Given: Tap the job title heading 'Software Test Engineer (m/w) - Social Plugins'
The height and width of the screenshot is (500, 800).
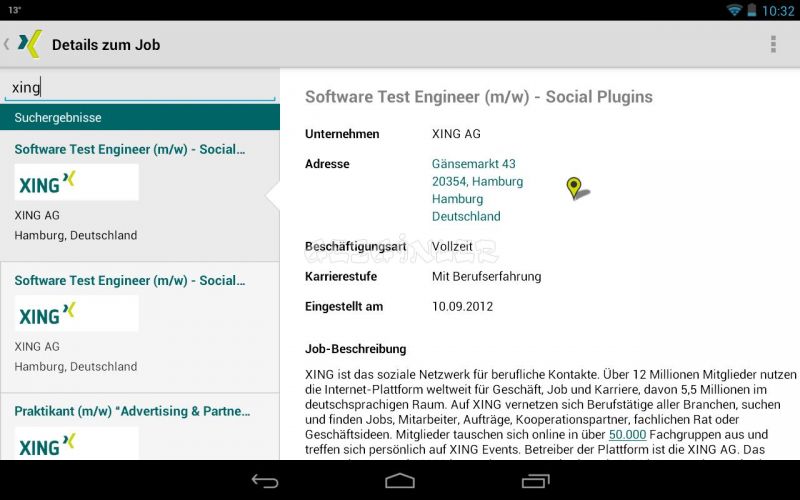Looking at the screenshot, I should (479, 97).
